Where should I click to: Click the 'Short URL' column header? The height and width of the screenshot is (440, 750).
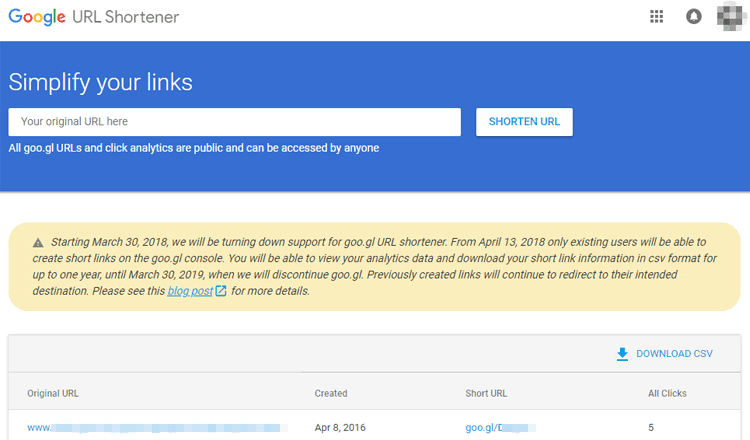click(486, 394)
